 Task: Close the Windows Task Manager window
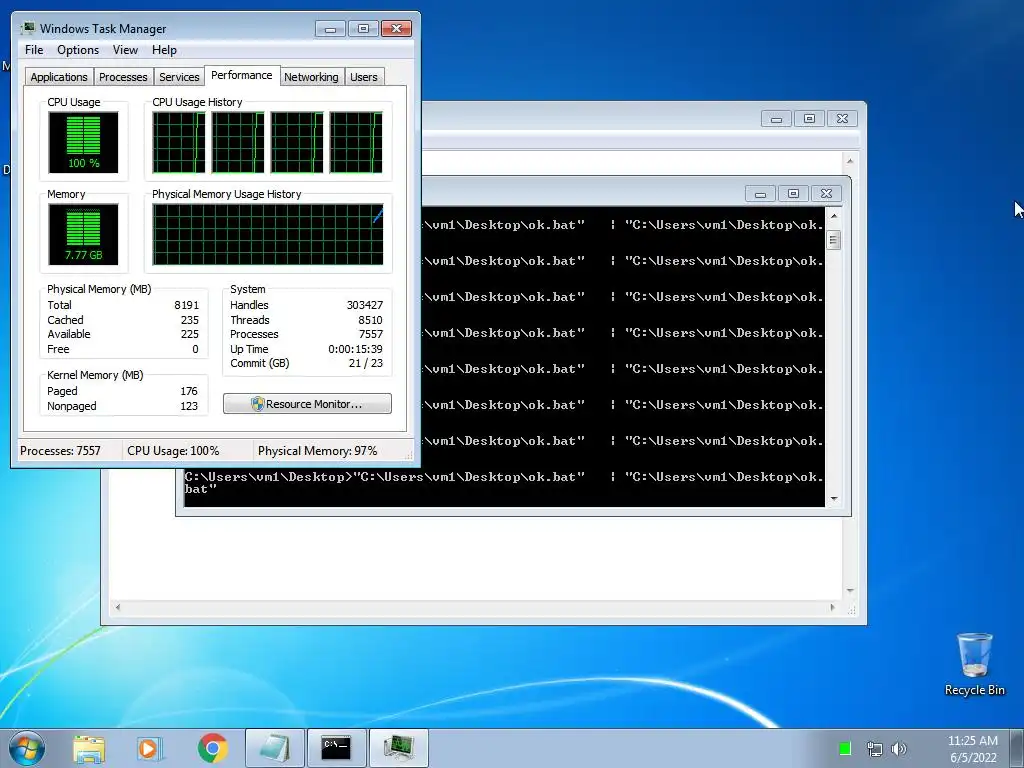tap(396, 29)
